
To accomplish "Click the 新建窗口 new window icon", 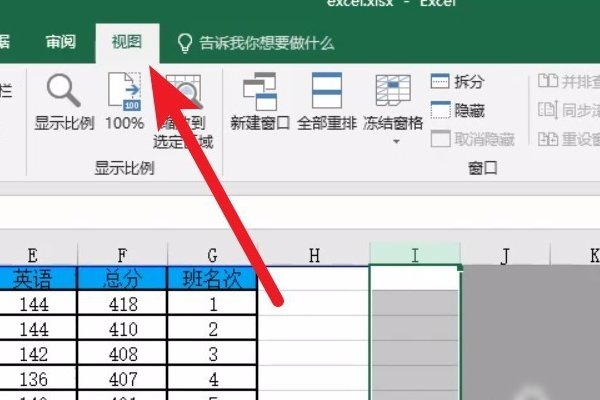I will tap(260, 91).
